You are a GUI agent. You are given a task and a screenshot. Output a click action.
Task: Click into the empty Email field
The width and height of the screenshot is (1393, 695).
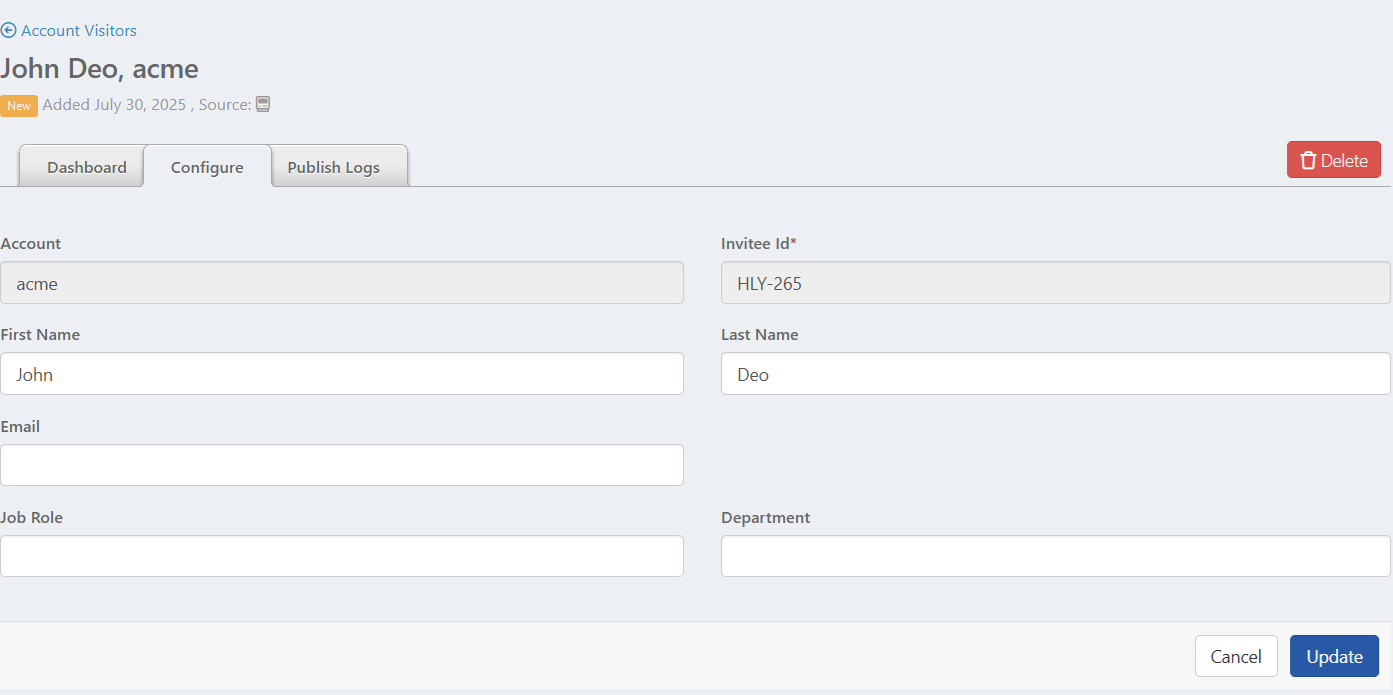342,465
